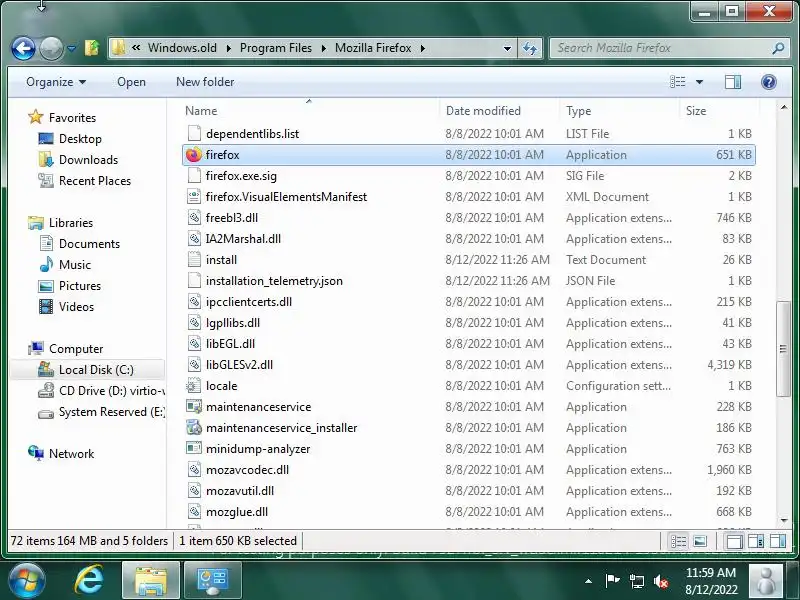Open the Videos library

[76, 307]
